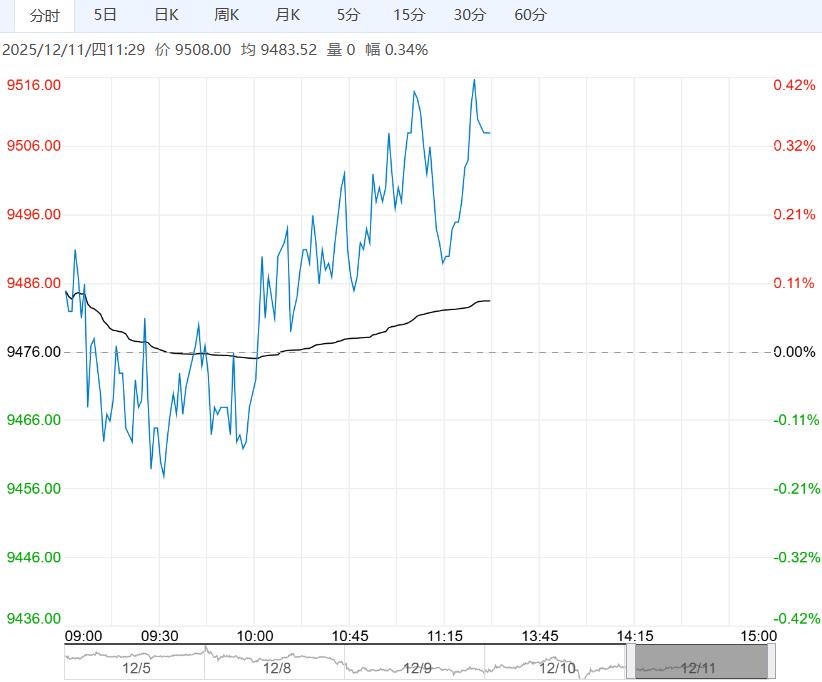The height and width of the screenshot is (682, 822).
Task: Select the 5分 interval tab
Action: 348,15
